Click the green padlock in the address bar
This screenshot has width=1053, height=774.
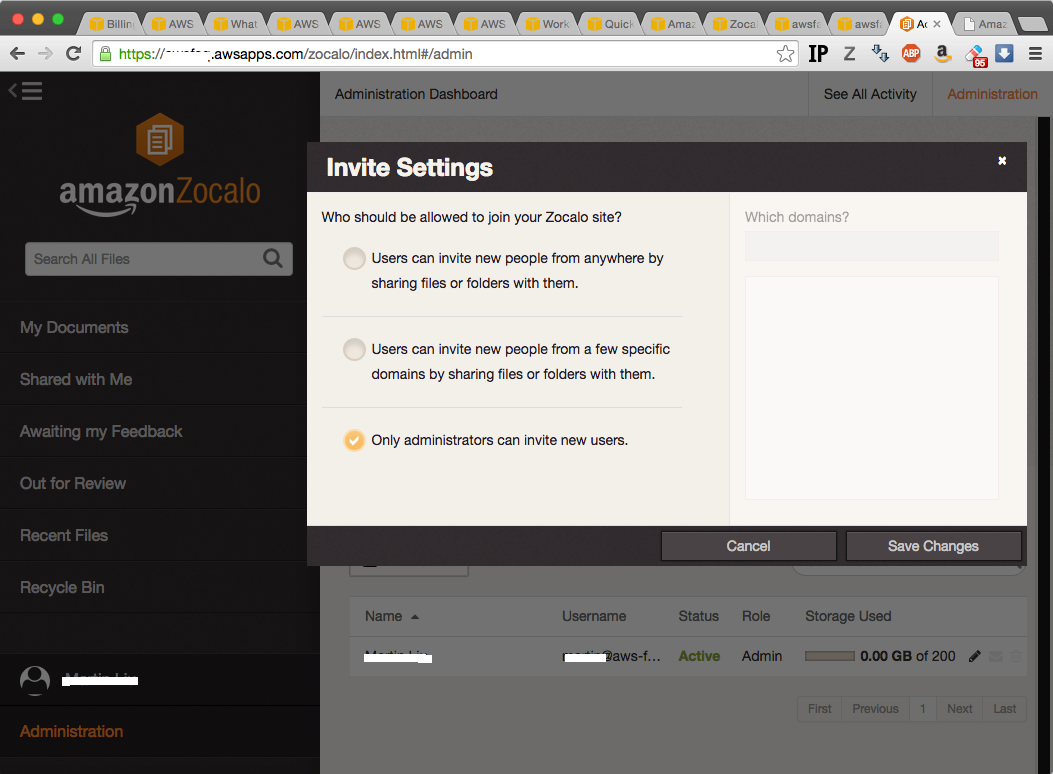(105, 54)
